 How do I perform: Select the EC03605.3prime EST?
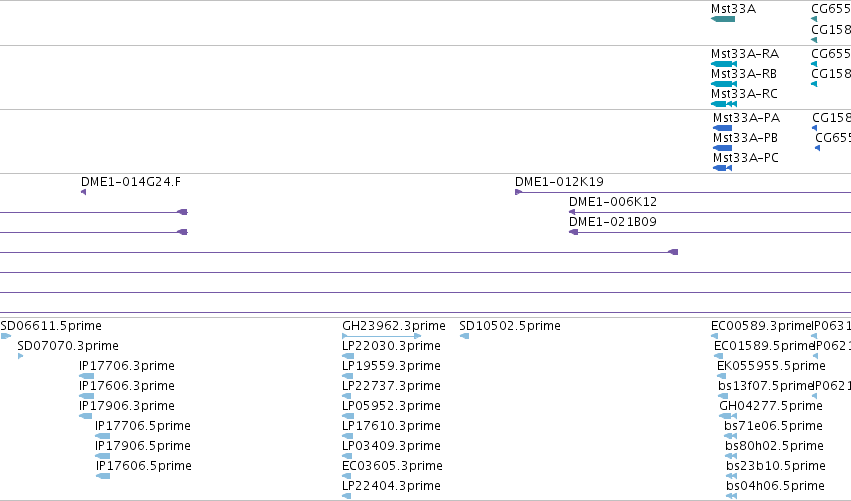tap(347, 476)
